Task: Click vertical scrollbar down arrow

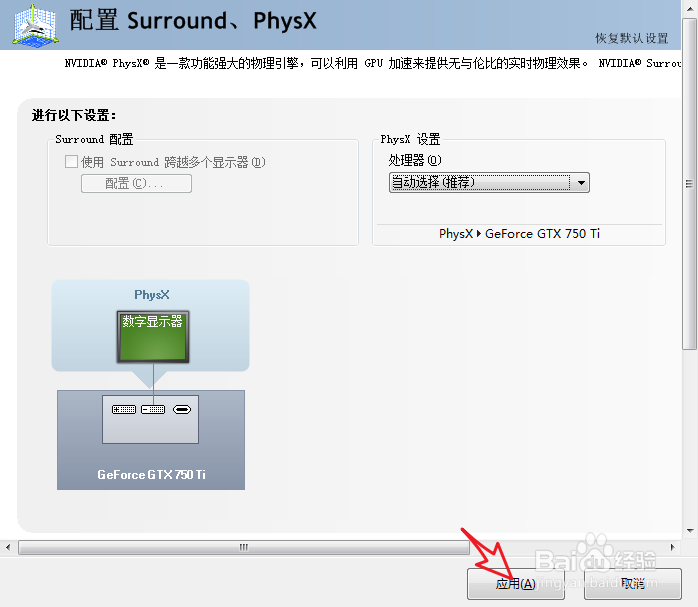Action: click(690, 530)
